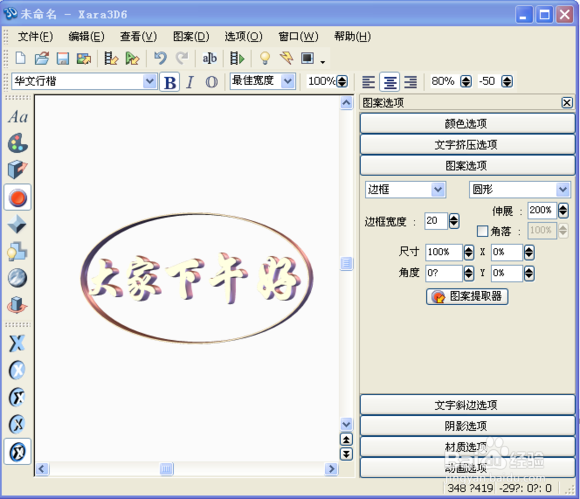Open the 文件(F) menu
580x499 pixels.
pyautogui.click(x=36, y=36)
